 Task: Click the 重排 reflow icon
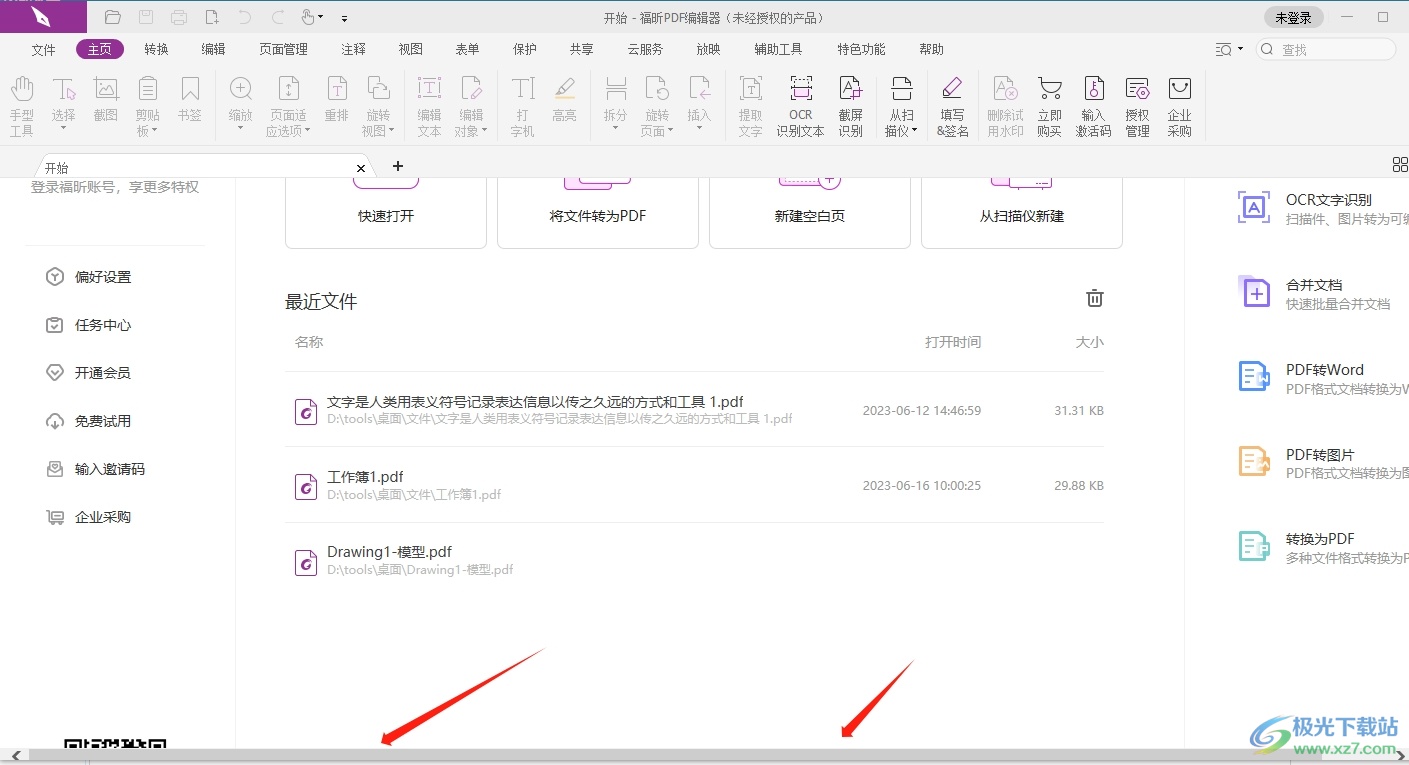337,100
